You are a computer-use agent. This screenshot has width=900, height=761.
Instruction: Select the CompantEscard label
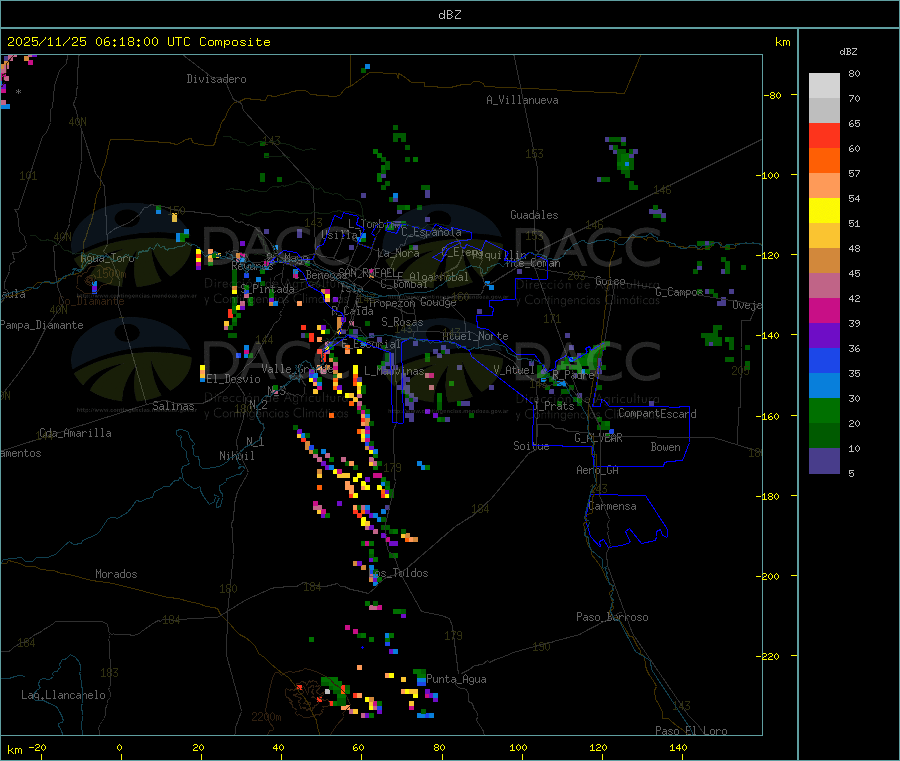pos(657,414)
